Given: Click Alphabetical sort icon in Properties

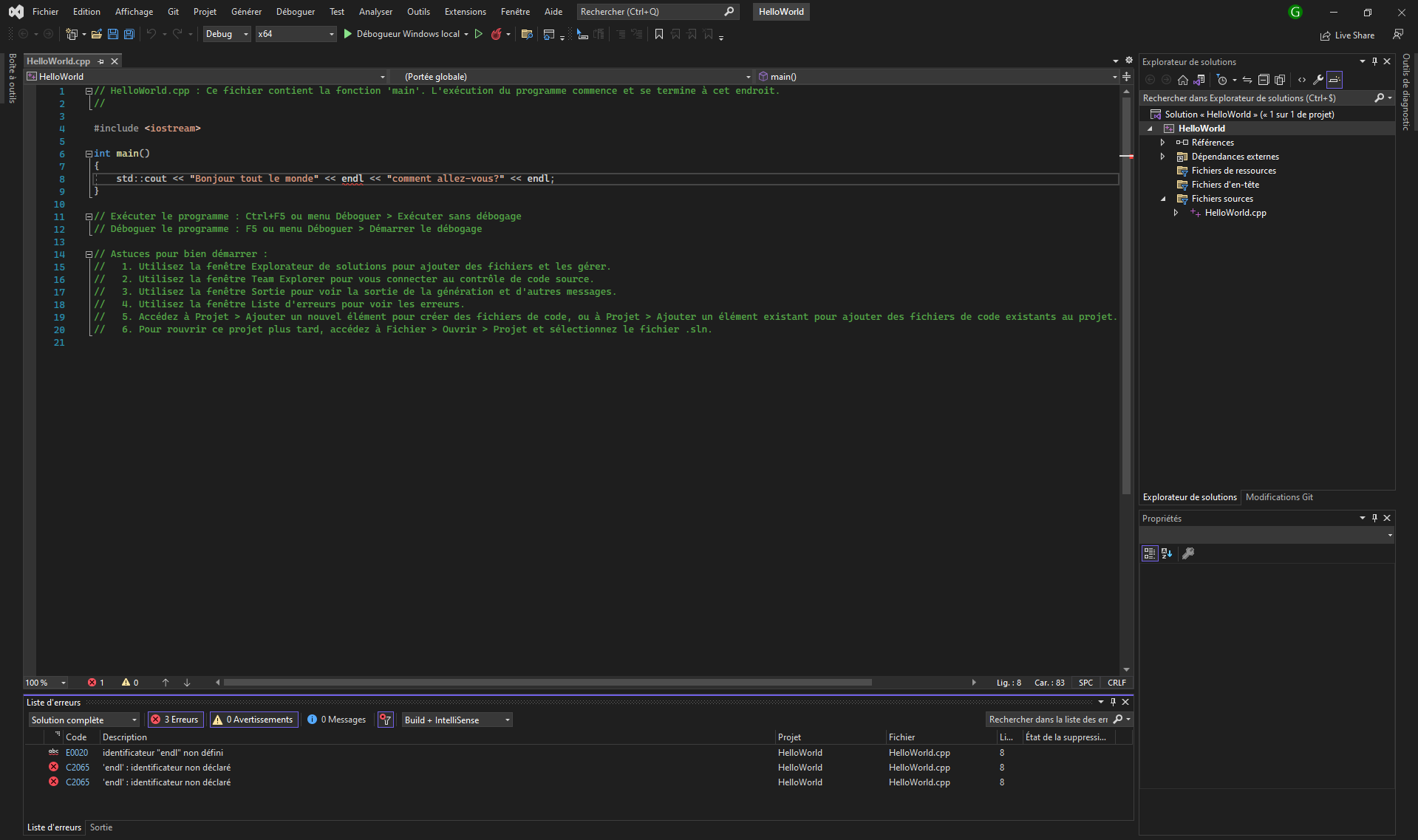Looking at the screenshot, I should (1167, 553).
